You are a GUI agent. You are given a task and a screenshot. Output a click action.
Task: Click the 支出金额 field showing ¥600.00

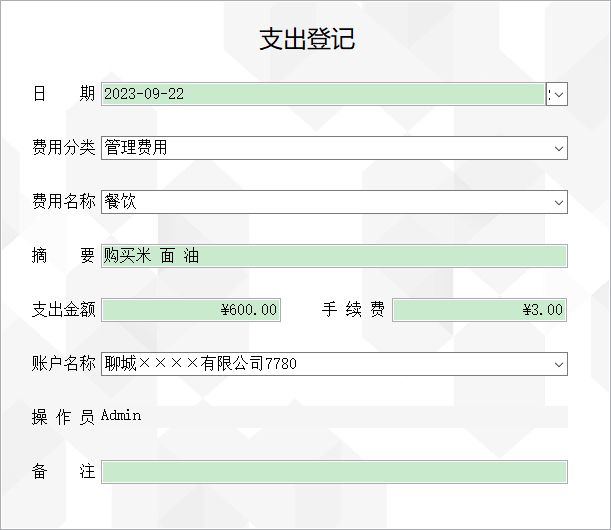(191, 310)
